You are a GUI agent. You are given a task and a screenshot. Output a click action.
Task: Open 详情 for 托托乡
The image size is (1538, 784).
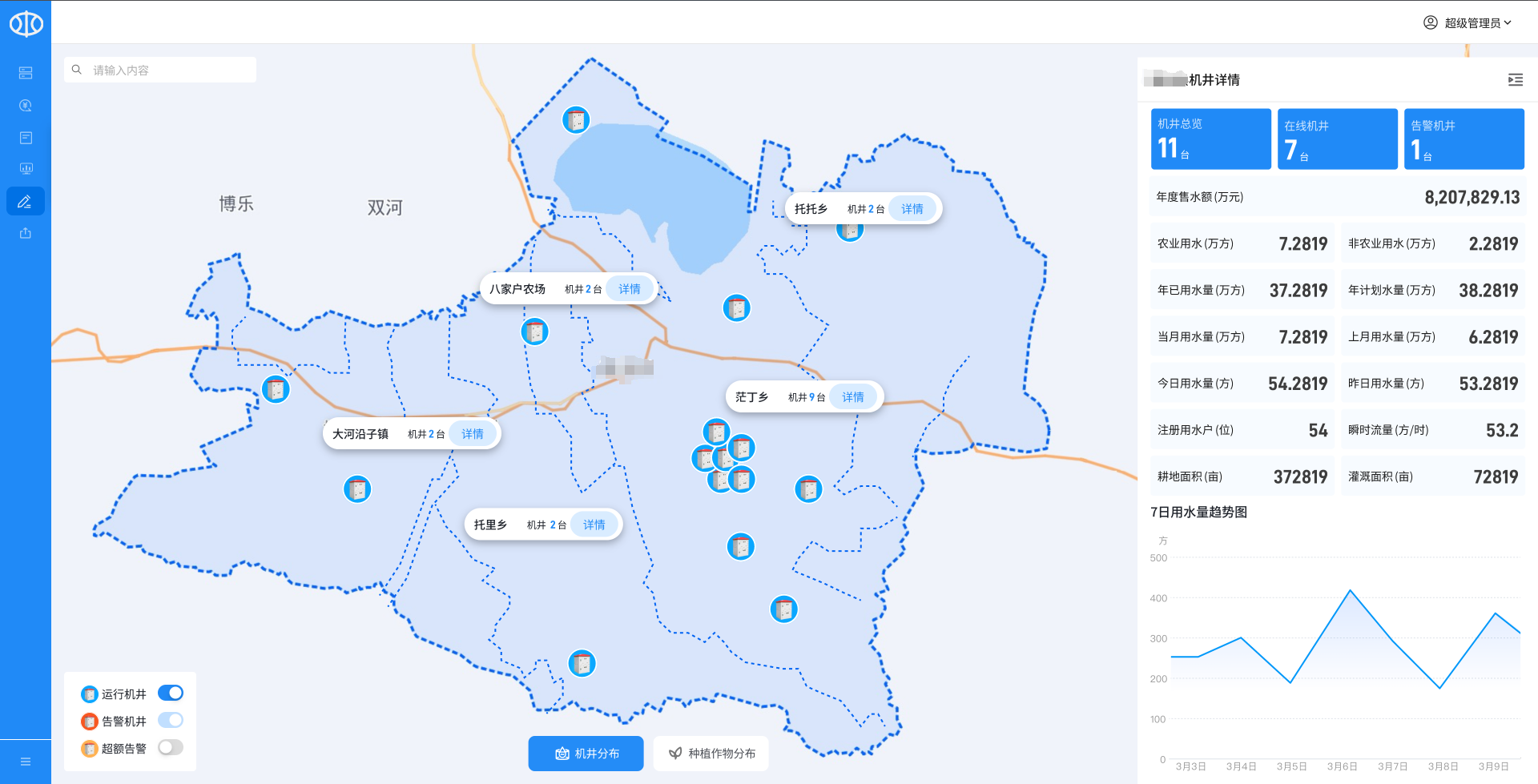click(x=912, y=209)
